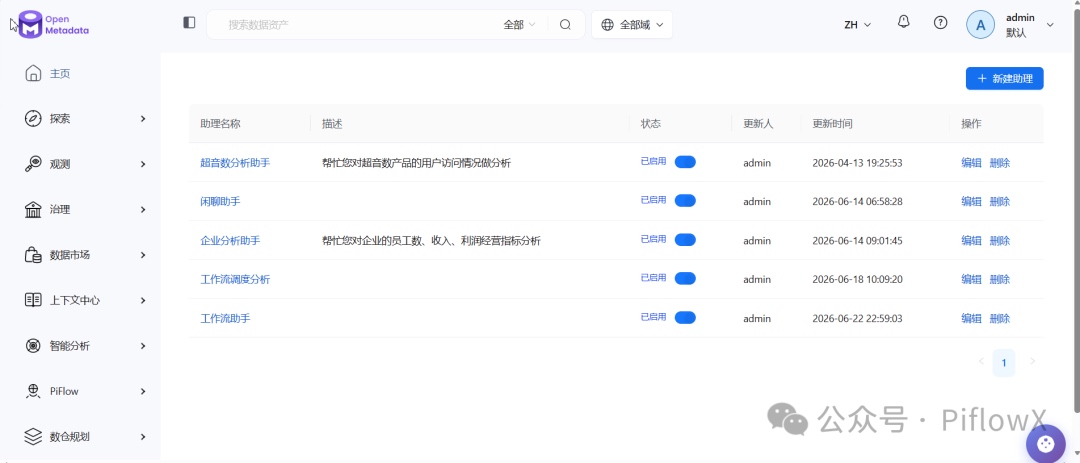Viewport: 1080px width, 463px height.
Task: Open the help question mark icon
Action: 940,23
